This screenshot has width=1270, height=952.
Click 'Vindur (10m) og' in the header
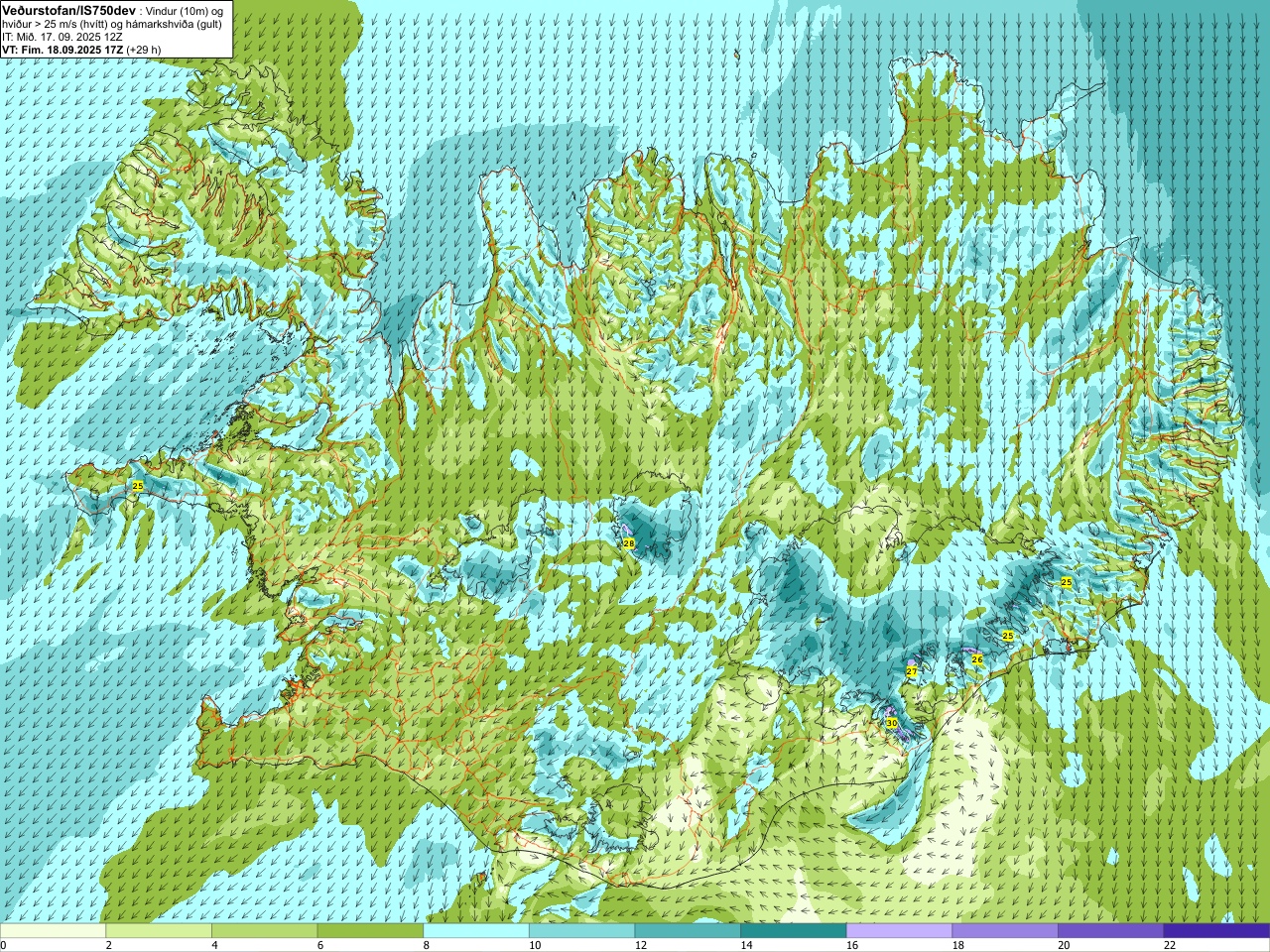[x=186, y=10]
